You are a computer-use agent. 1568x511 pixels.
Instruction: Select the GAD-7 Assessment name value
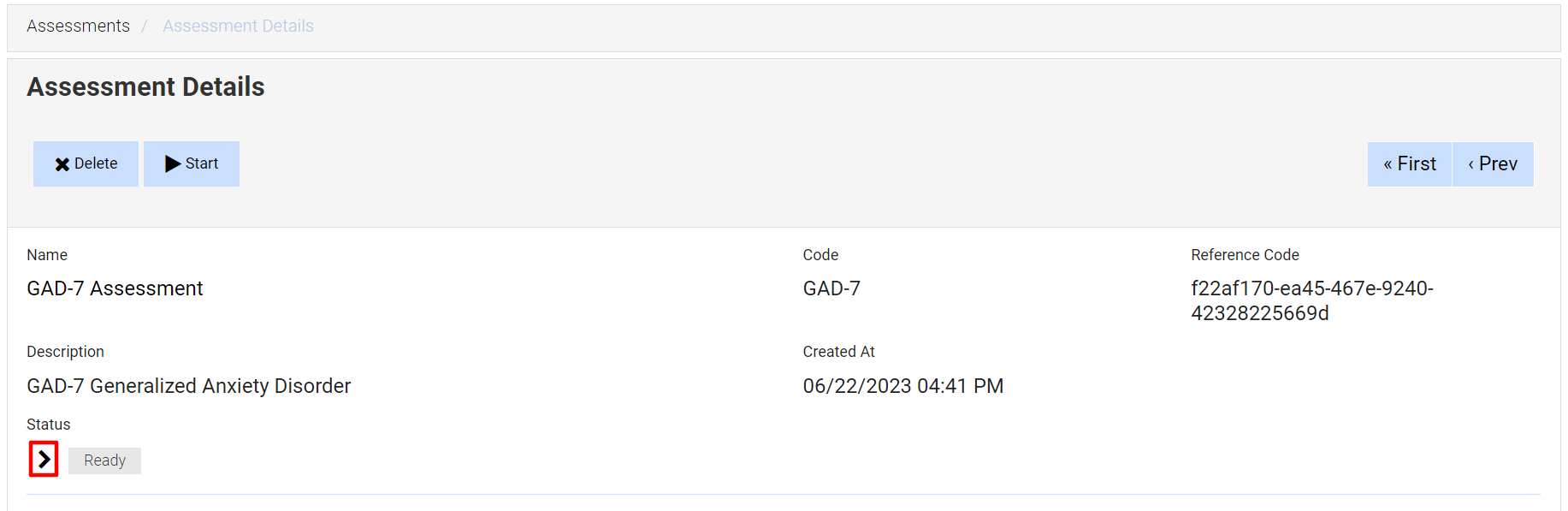pyautogui.click(x=115, y=288)
